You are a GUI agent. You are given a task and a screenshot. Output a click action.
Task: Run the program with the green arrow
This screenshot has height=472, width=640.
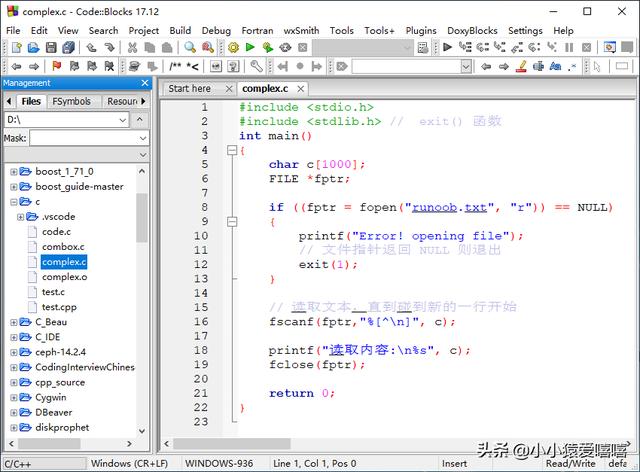tap(250, 48)
